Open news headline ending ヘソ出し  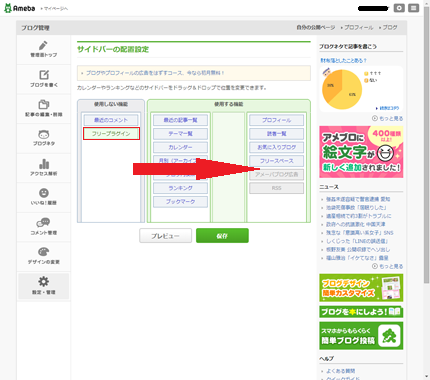coord(358,249)
